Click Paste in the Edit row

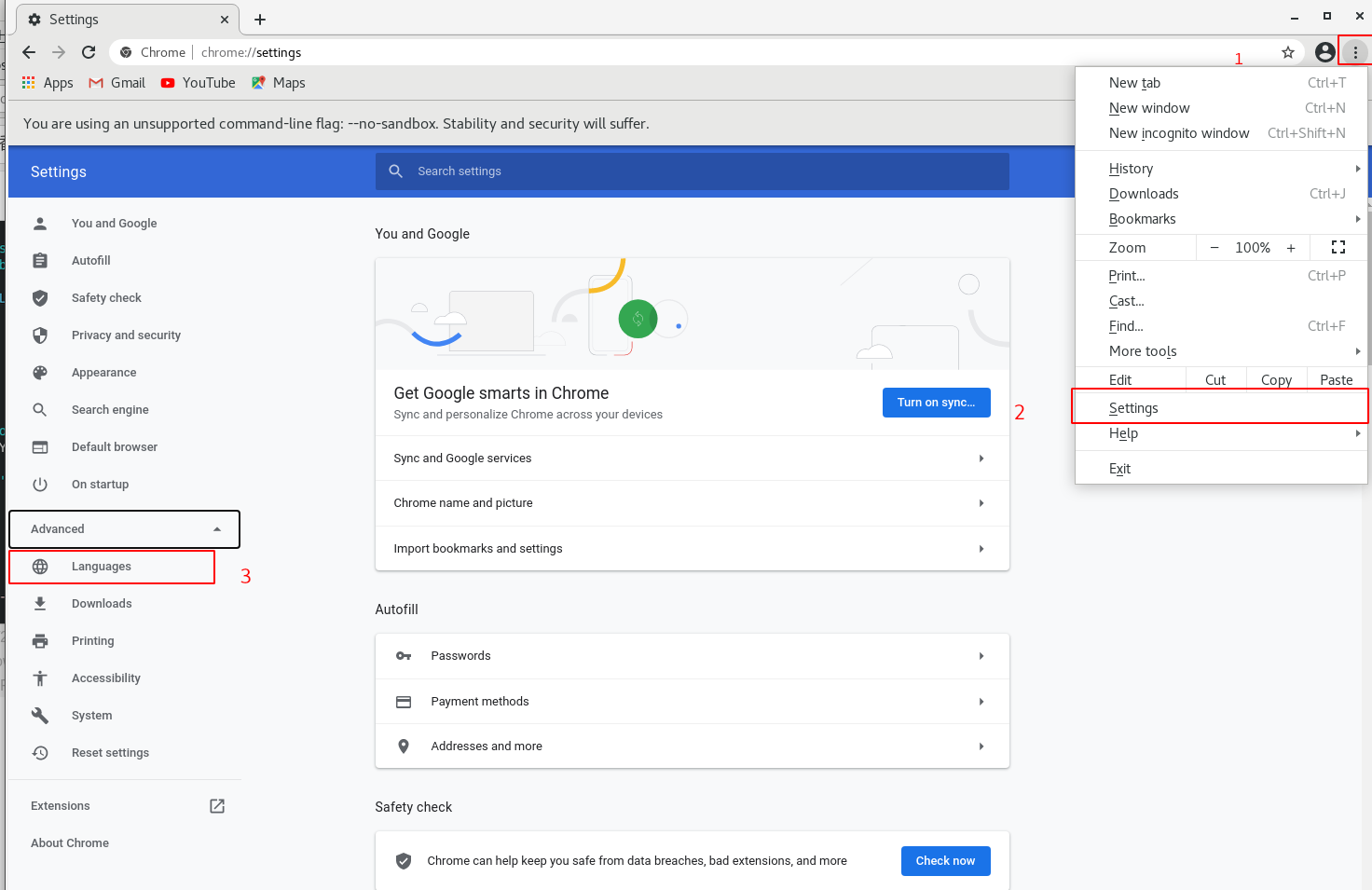tap(1337, 380)
